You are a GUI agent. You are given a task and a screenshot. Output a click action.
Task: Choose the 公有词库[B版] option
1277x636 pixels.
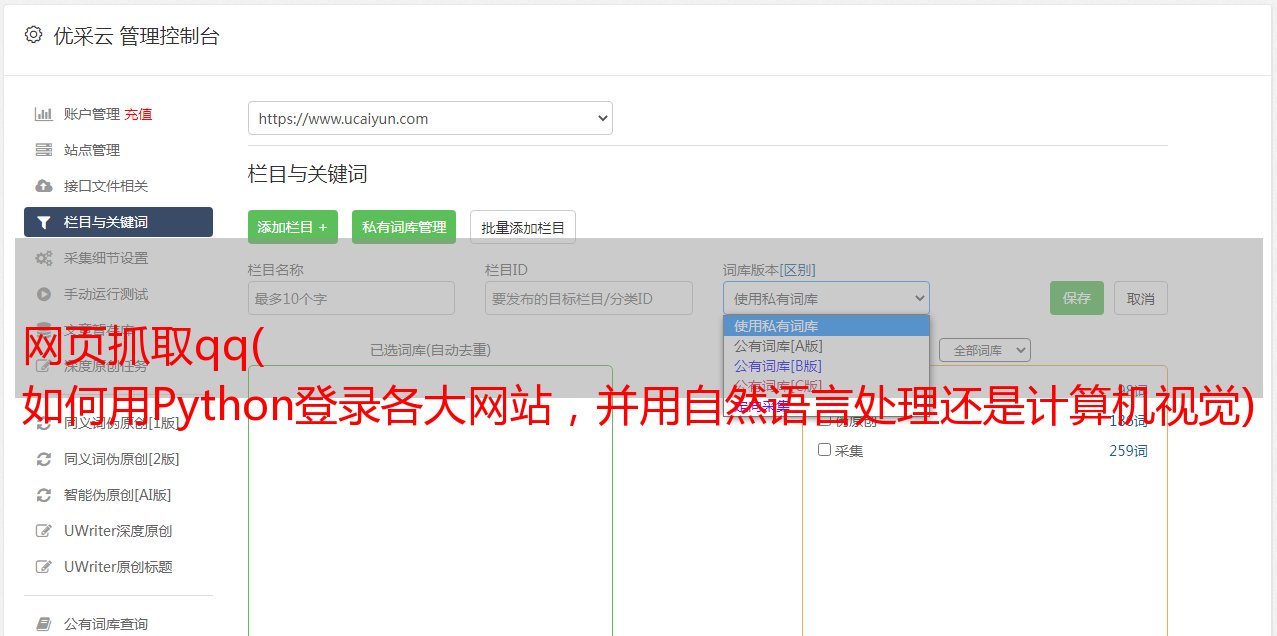(x=826, y=366)
